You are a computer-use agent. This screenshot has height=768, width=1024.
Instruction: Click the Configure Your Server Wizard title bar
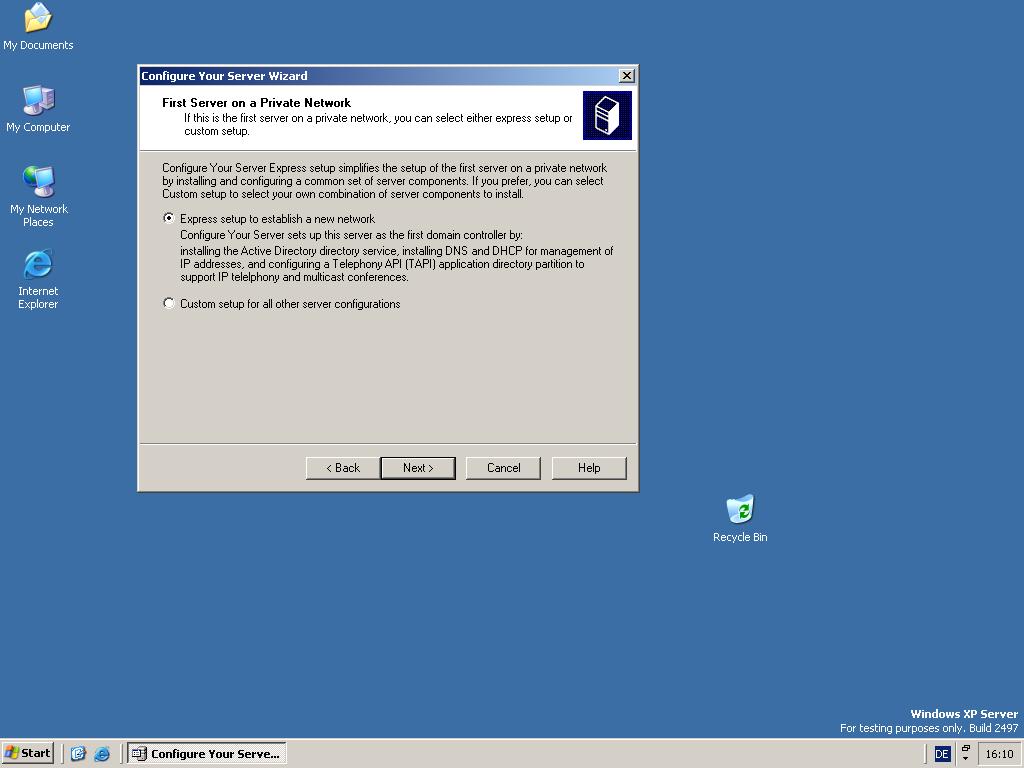379,76
